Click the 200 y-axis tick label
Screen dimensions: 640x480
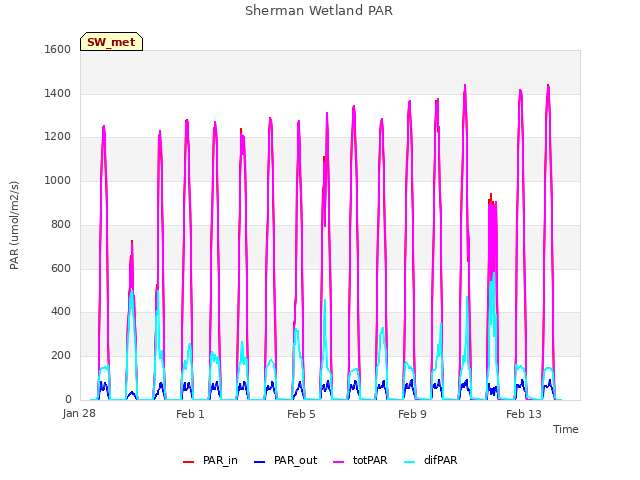point(61,356)
